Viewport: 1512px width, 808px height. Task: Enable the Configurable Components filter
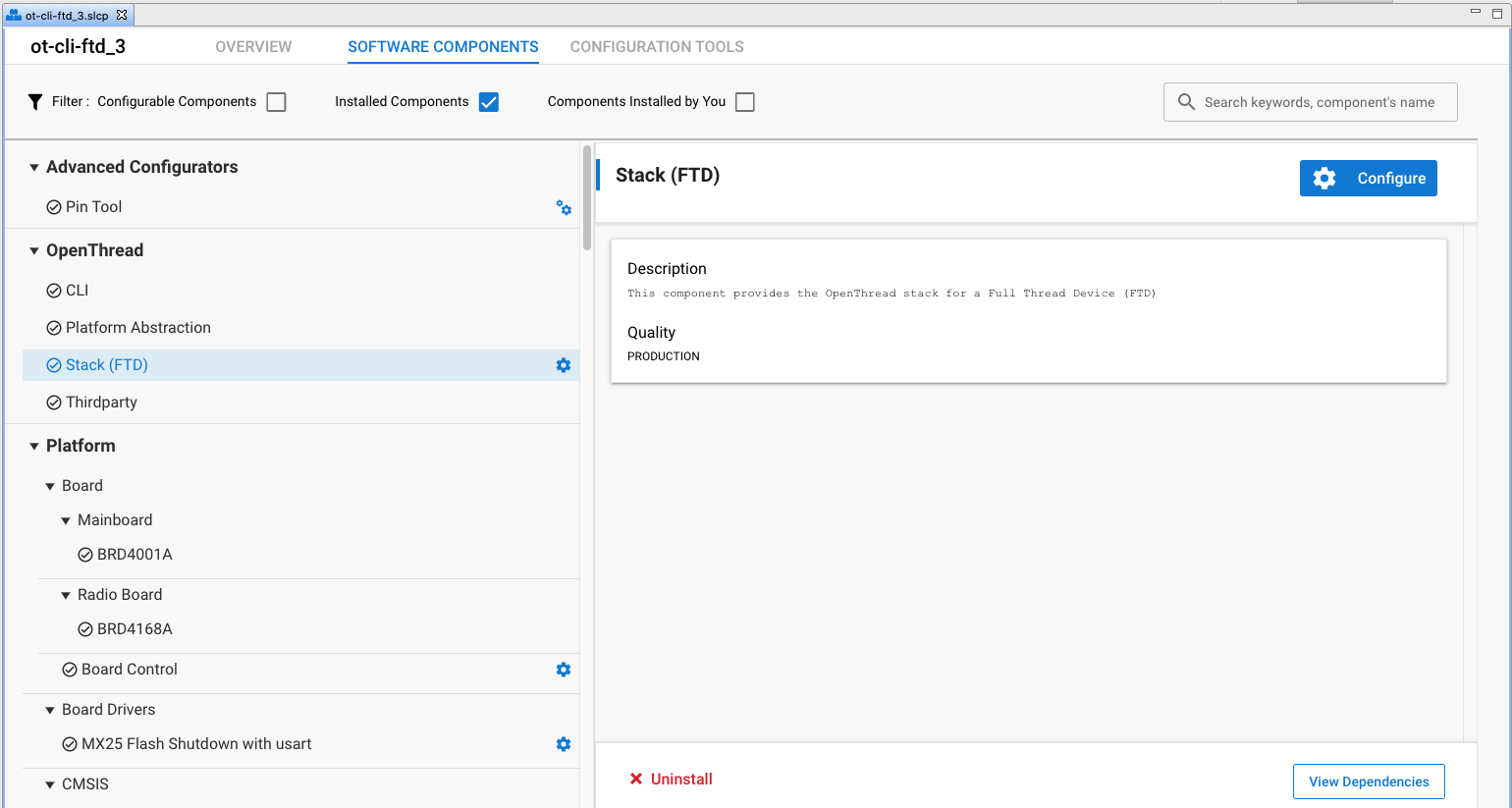tap(276, 101)
